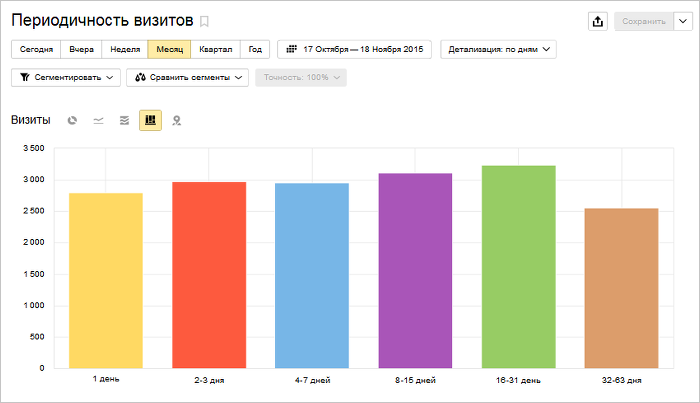Image resolution: width=700 pixels, height=403 pixels.
Task: Click the purple 8-15 дней bar
Action: [415, 270]
